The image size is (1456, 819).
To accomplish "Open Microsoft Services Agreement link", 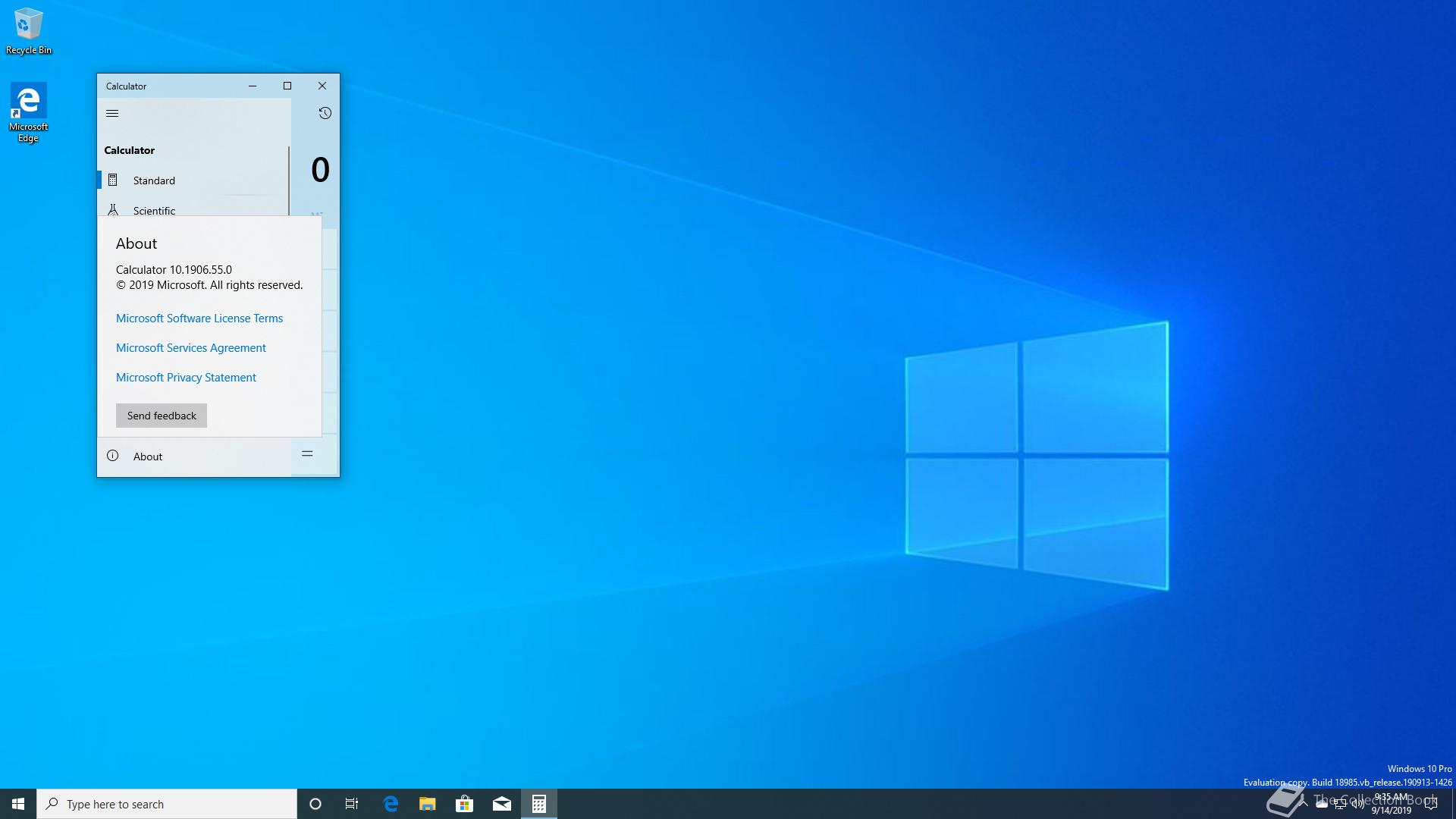I will (x=191, y=348).
